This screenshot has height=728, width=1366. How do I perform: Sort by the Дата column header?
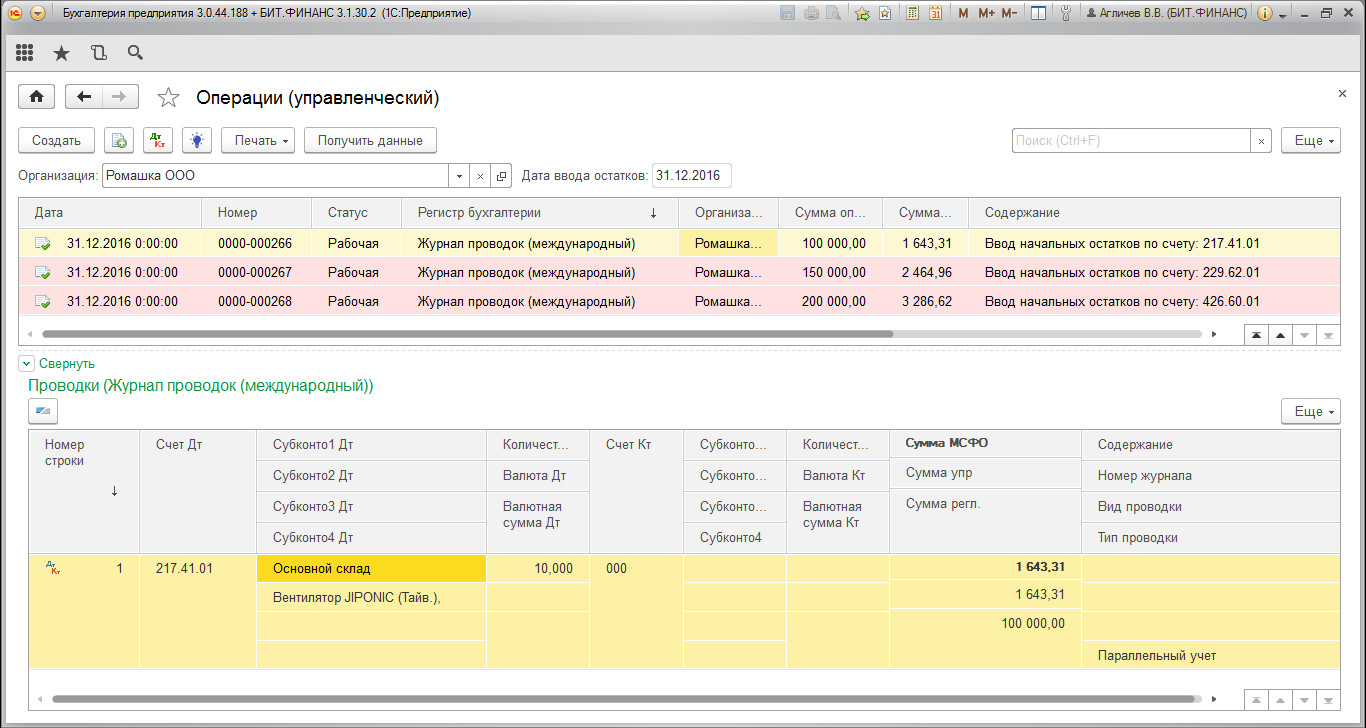pos(110,213)
